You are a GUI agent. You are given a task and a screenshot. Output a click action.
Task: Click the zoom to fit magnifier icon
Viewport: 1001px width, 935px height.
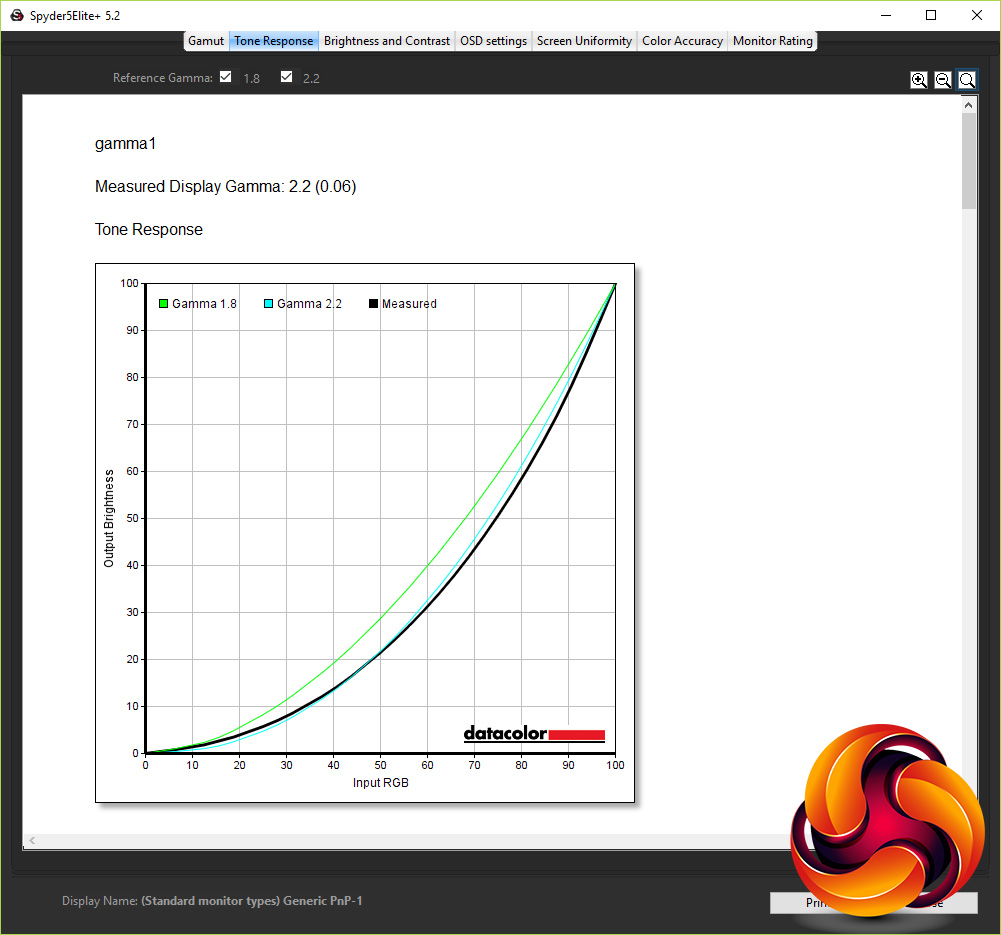(967, 80)
